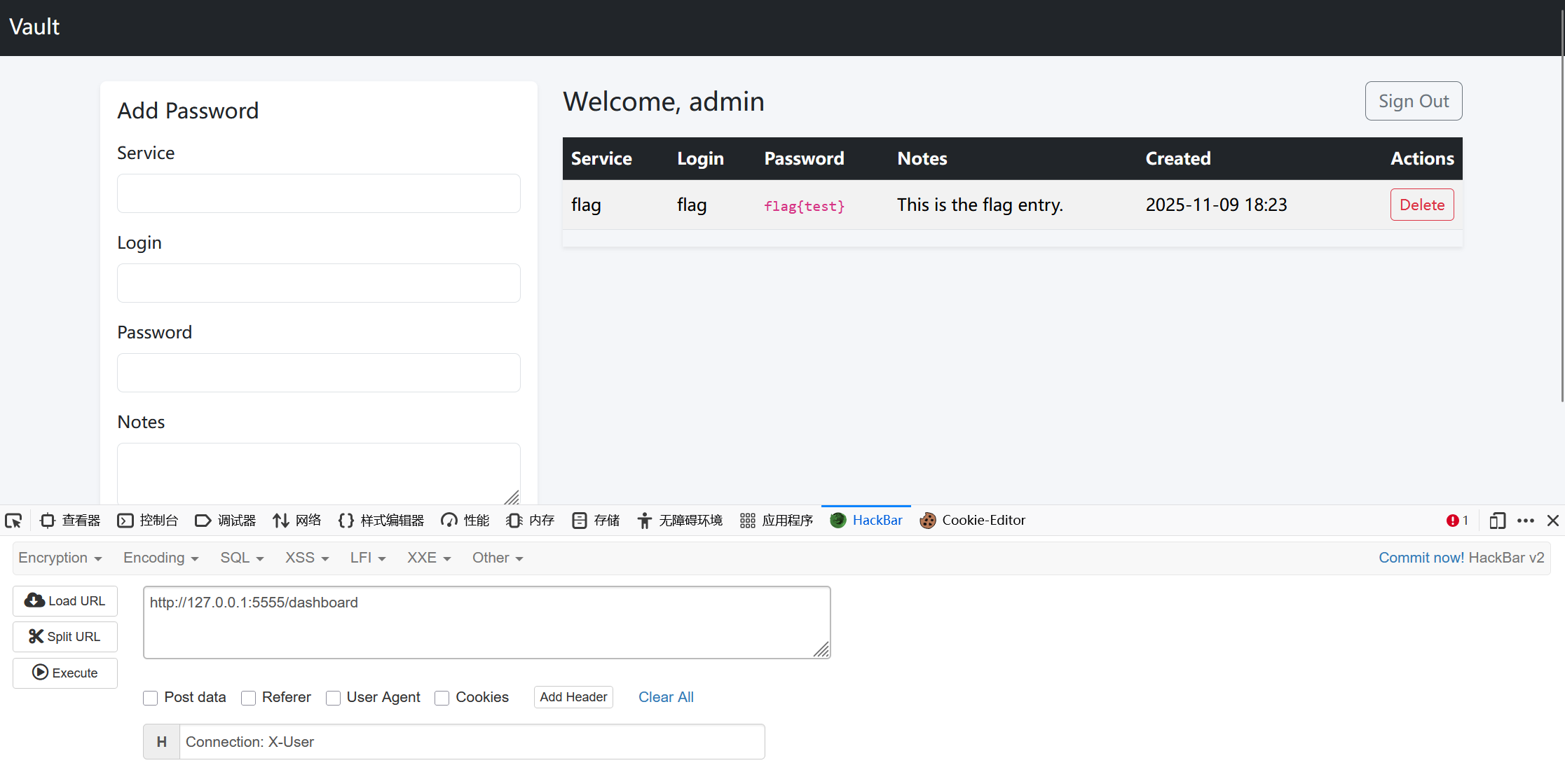
Task: Delete the flag password entry
Action: tap(1421, 205)
